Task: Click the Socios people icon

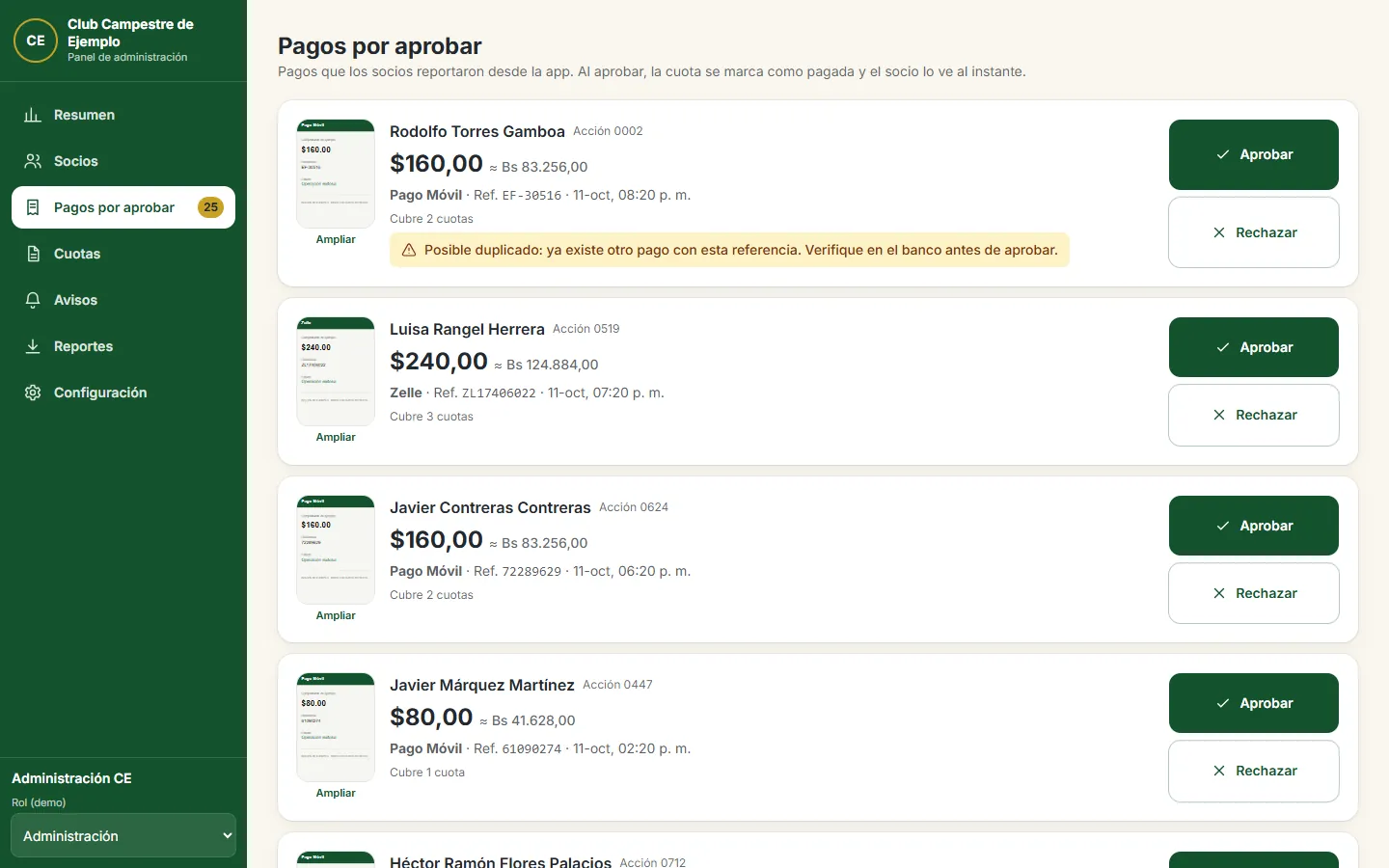Action: 33,161
